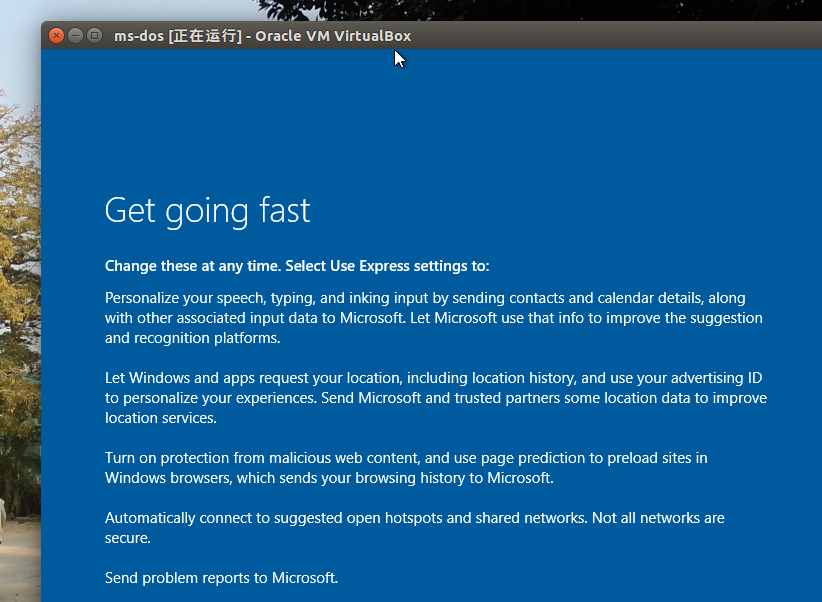Click the 'Personalize your speech, typing' paragraph
Screen dimensions: 822x602
[434, 318]
